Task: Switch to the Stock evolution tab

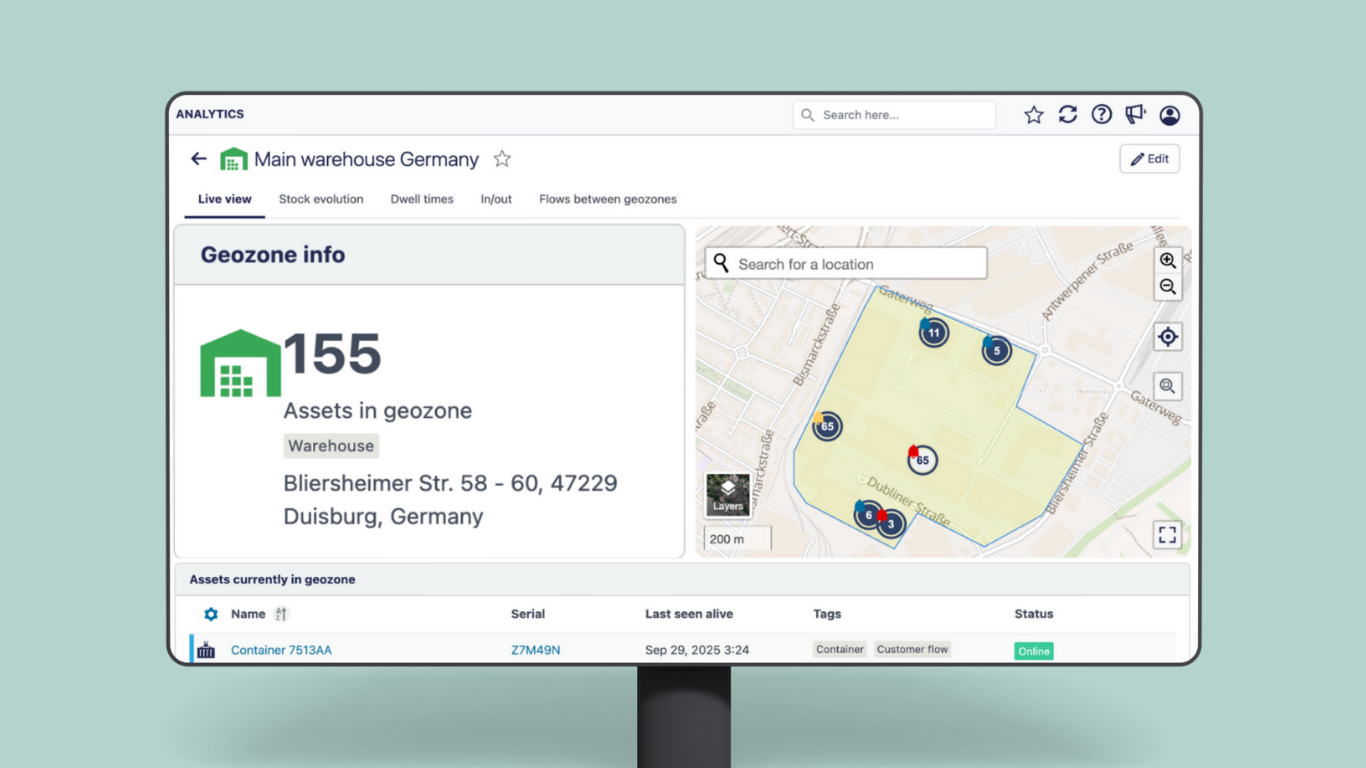Action: [321, 199]
